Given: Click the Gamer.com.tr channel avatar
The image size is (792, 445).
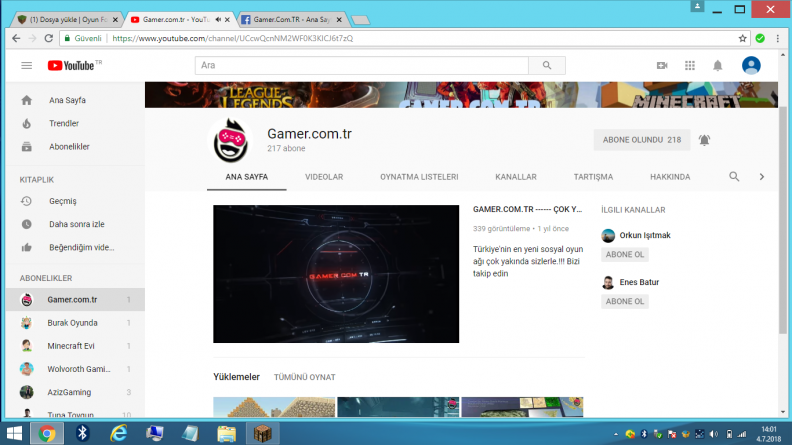Looking at the screenshot, I should coord(230,140).
